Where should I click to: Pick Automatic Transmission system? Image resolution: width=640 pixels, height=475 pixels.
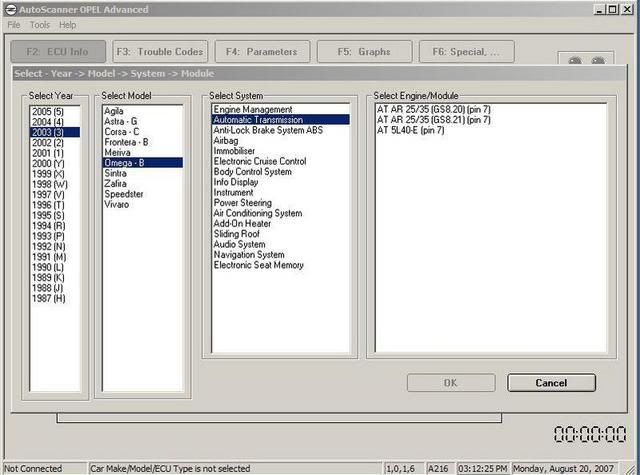(280, 120)
